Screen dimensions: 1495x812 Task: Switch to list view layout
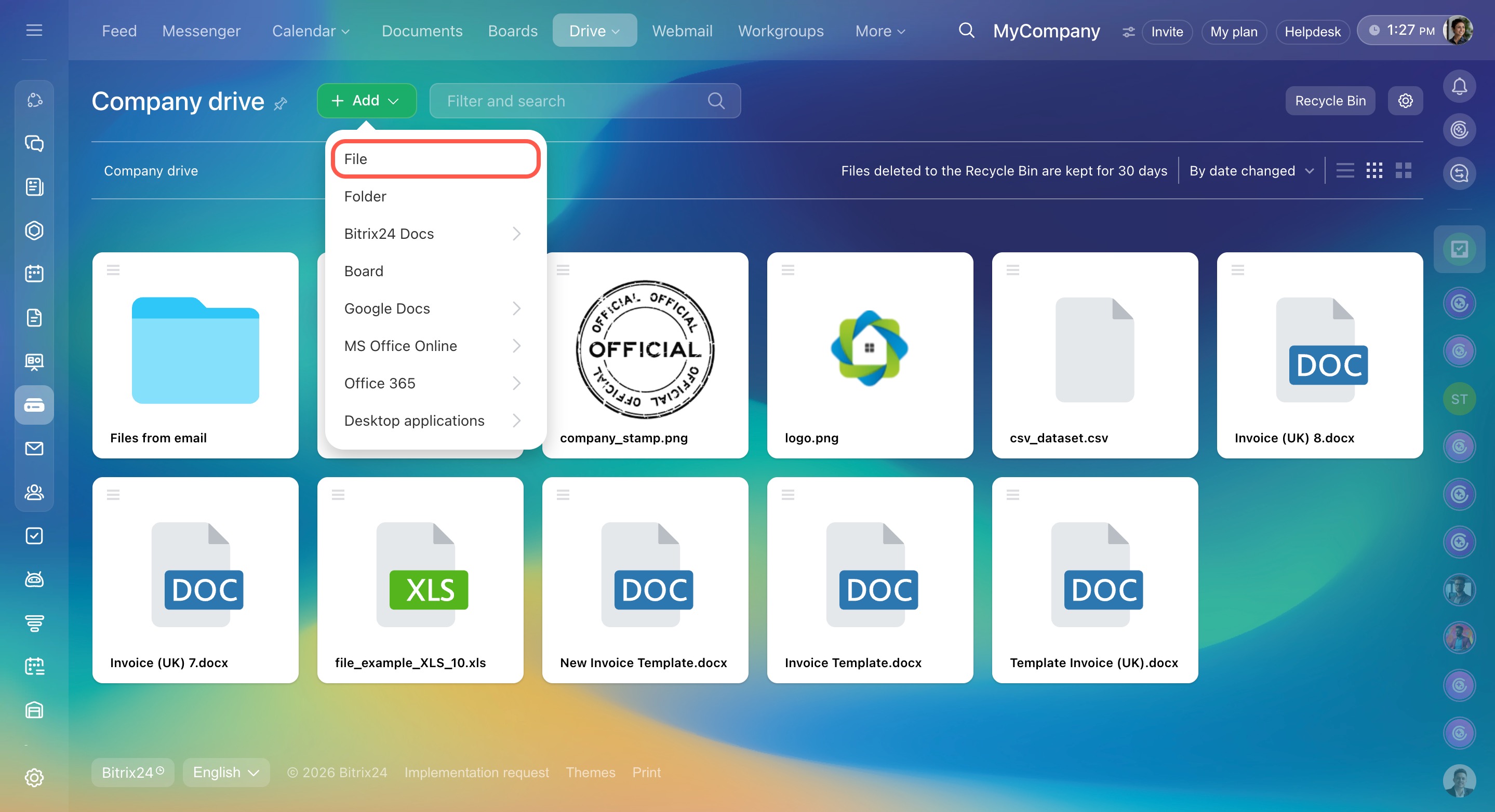[x=1345, y=170]
